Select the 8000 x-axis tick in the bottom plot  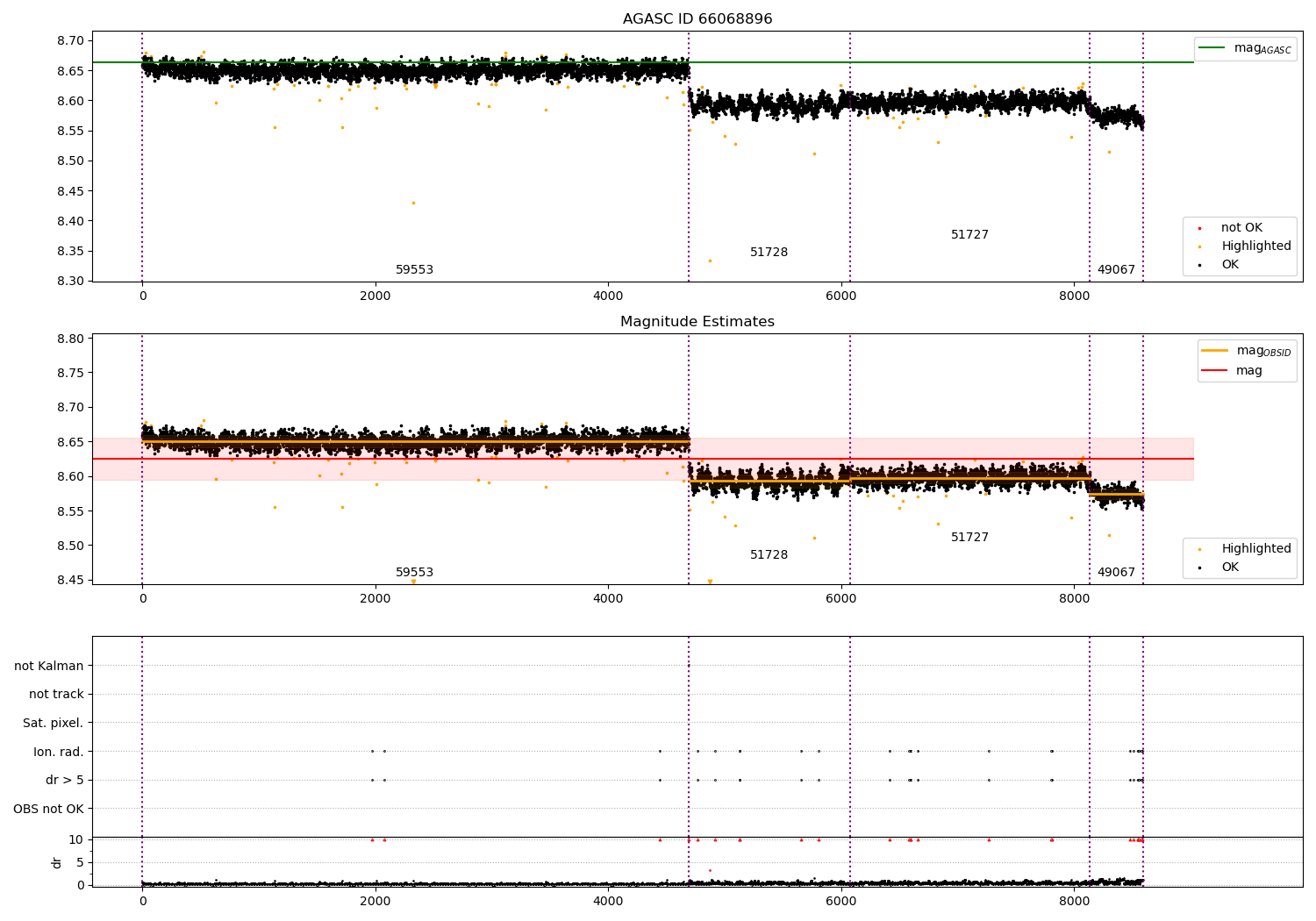(x=1074, y=901)
